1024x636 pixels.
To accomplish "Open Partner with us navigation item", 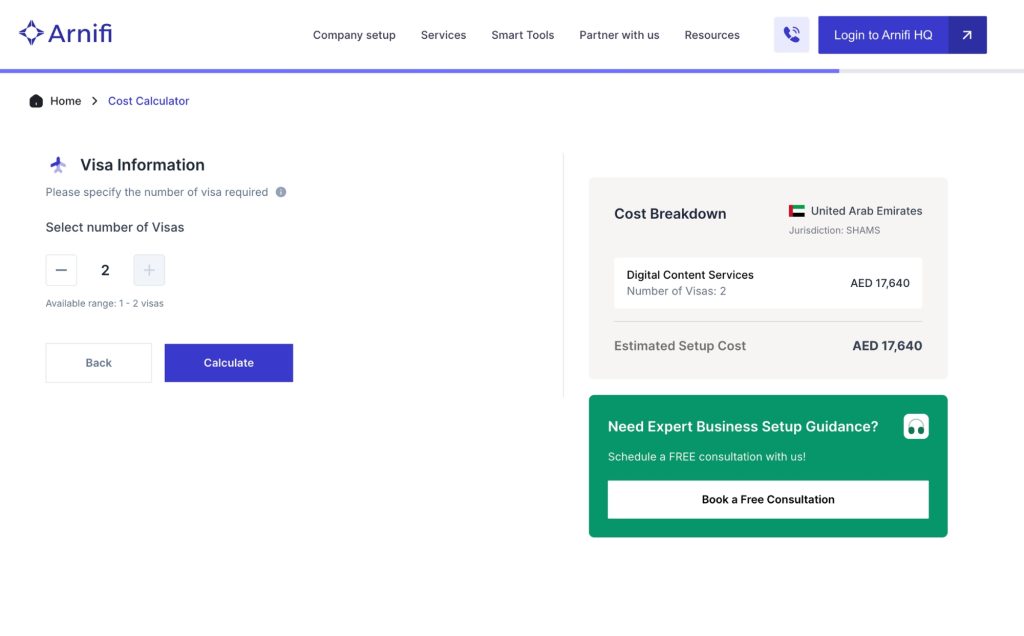I will coord(619,34).
